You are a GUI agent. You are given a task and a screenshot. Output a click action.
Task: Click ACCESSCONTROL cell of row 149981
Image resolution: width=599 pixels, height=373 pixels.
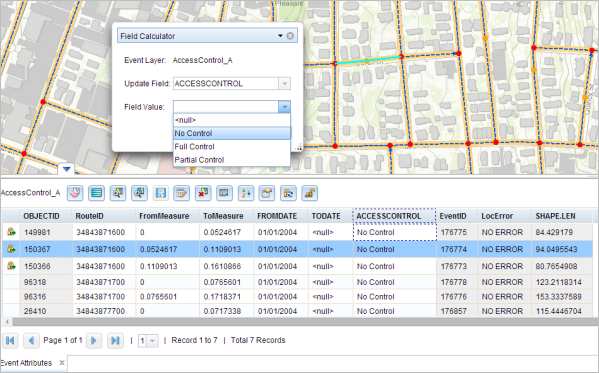[395, 232]
